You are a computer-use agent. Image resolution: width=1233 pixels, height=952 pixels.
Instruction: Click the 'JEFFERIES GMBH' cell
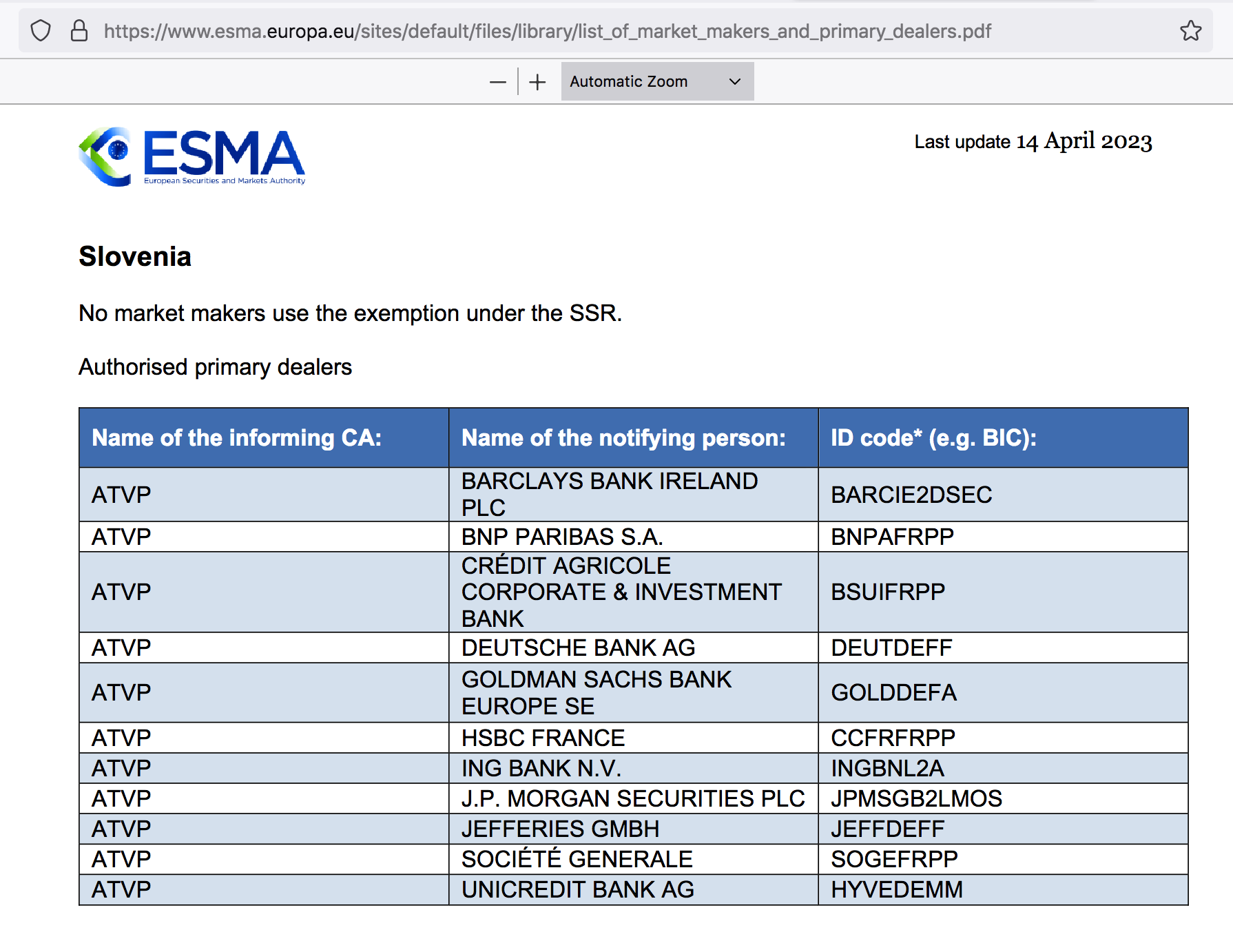click(x=633, y=829)
